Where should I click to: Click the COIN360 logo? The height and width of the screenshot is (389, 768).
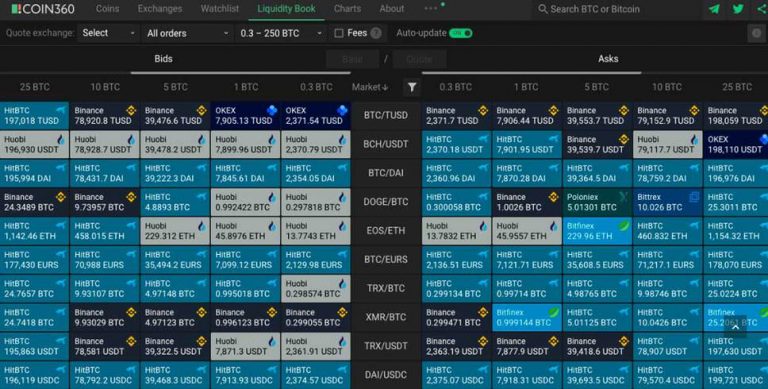pyautogui.click(x=43, y=9)
